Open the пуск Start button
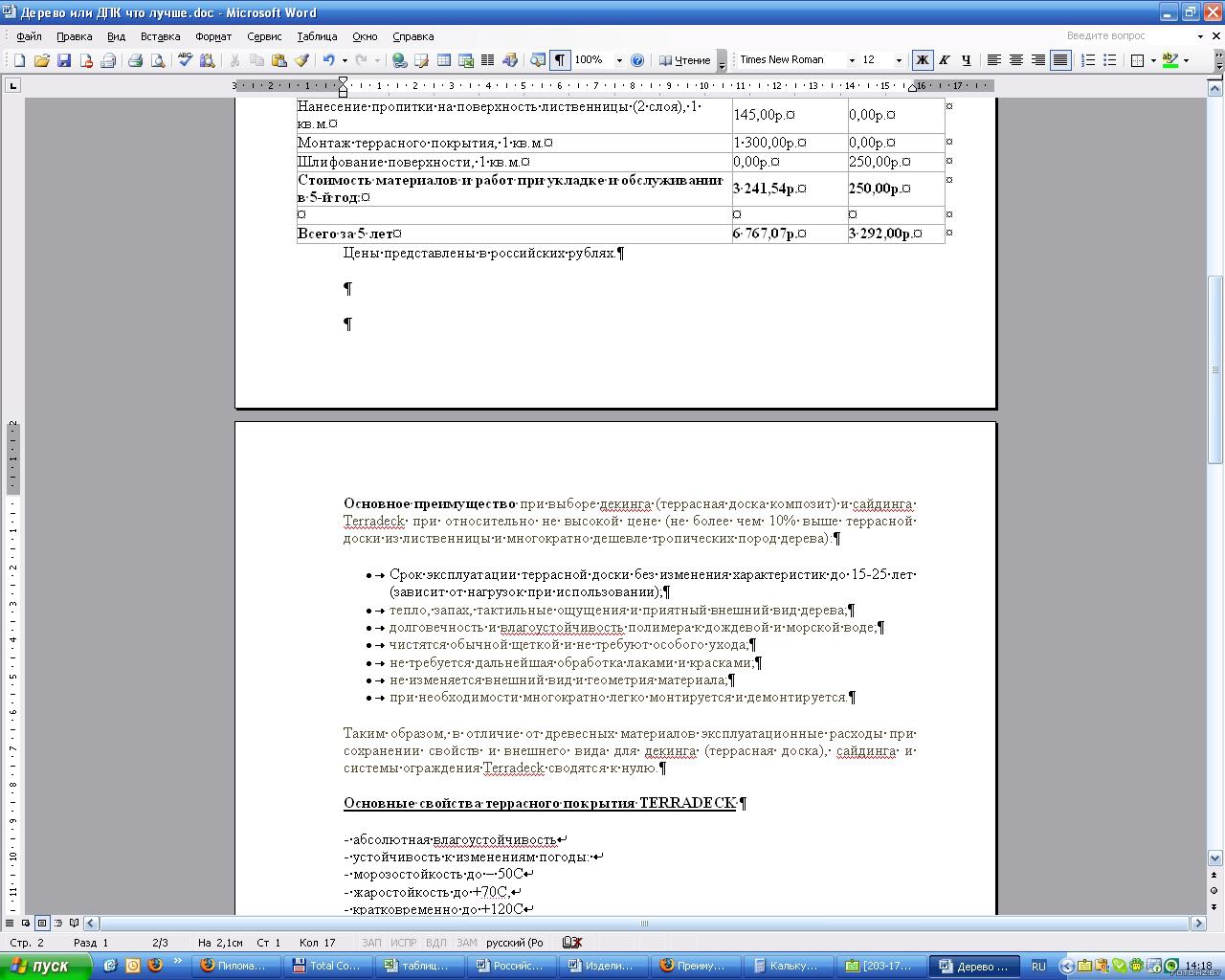The height and width of the screenshot is (980, 1225). coord(46,966)
